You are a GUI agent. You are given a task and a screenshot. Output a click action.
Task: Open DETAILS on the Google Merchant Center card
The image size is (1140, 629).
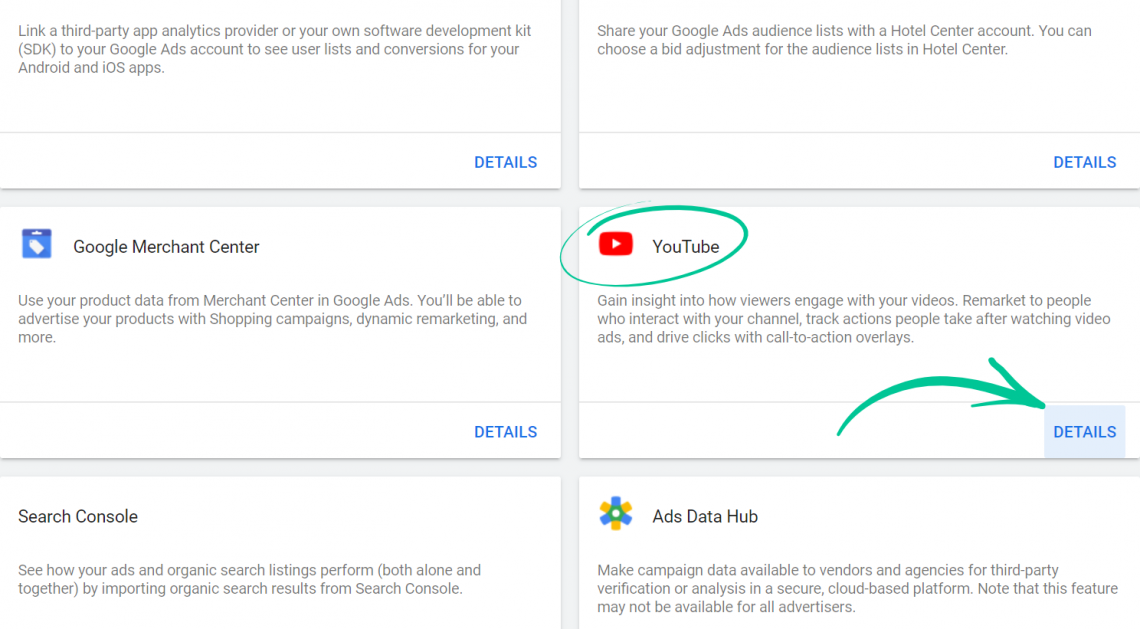pyautogui.click(x=505, y=431)
